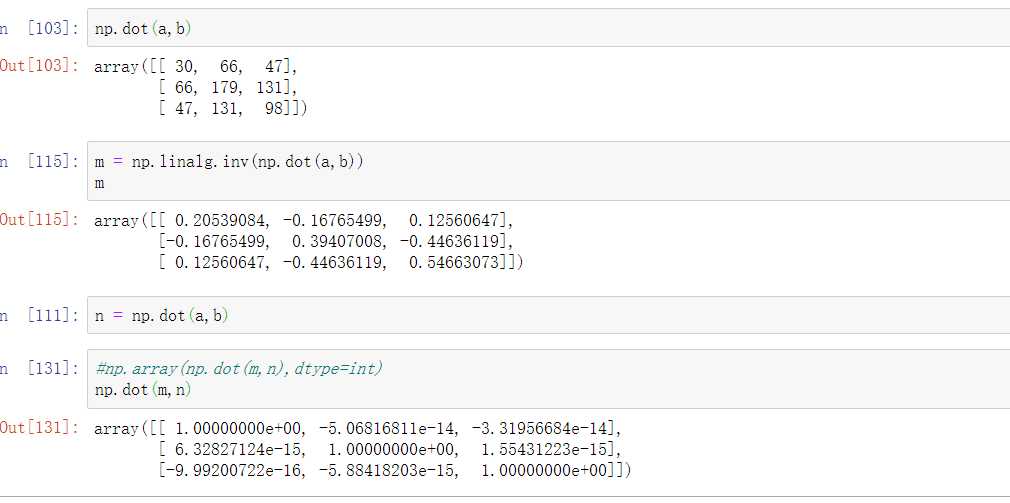Viewport: 1010px width, 503px height.
Task: Place cursor on the np.dot(m,n) line
Action: pyautogui.click(x=142, y=389)
